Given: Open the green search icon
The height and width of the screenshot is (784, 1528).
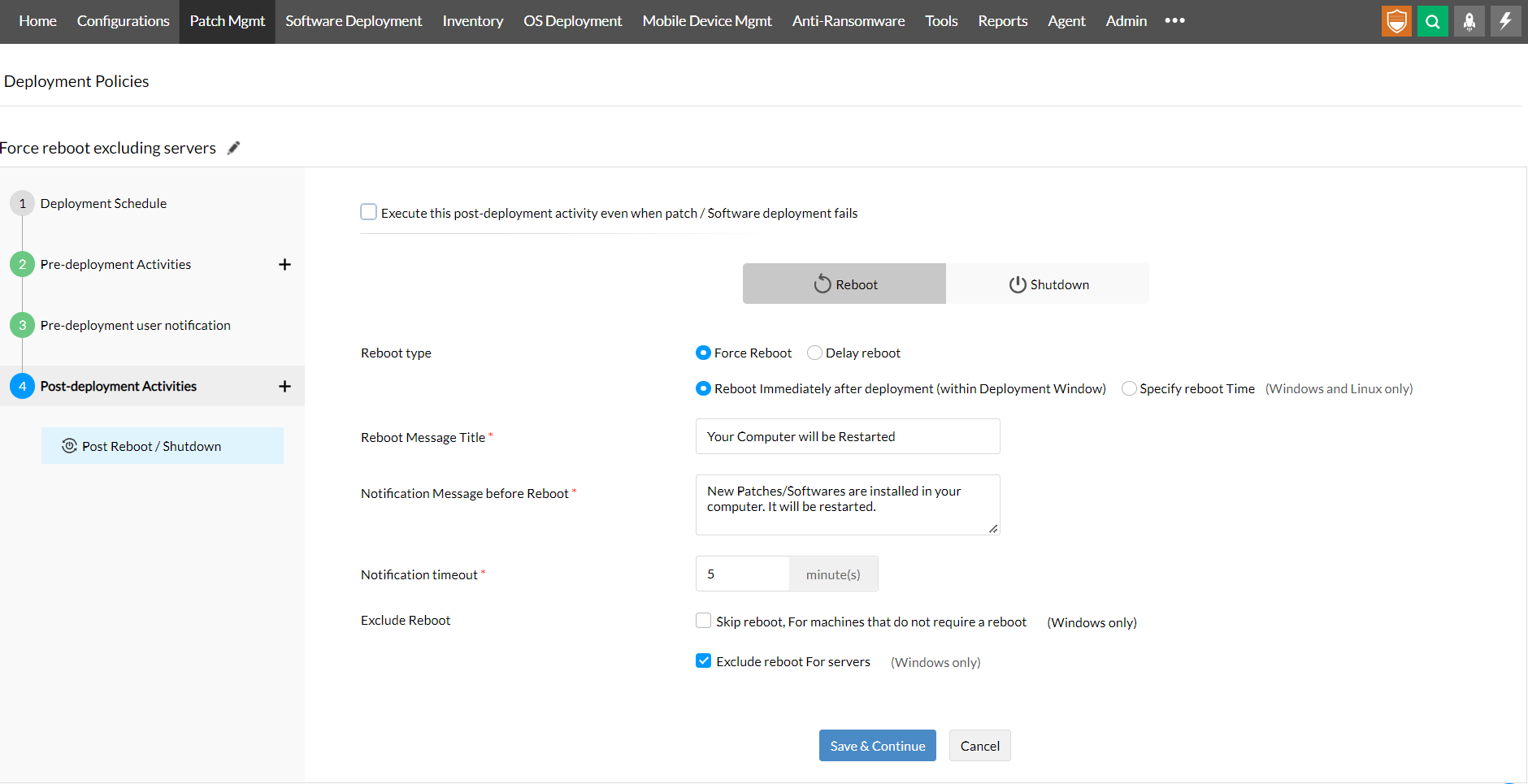Looking at the screenshot, I should tap(1433, 21).
